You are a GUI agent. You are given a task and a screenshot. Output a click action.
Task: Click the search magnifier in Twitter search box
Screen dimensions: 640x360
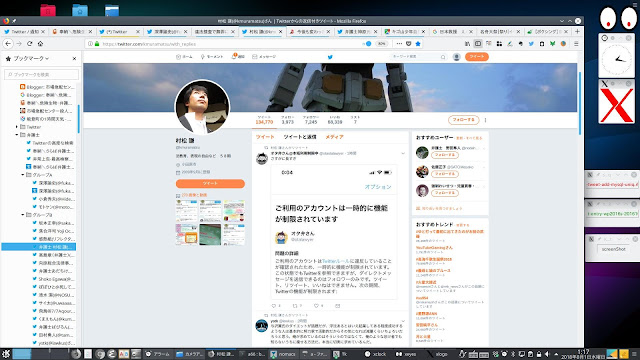point(443,57)
